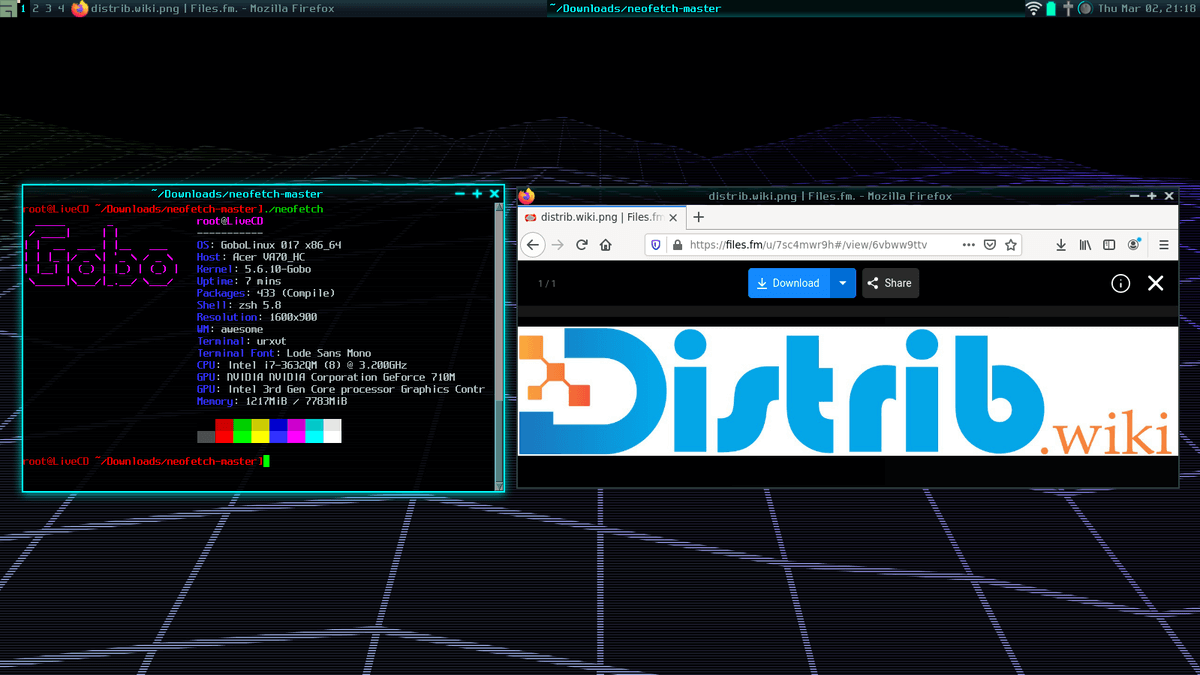1200x675 pixels.
Task: Open Firefox hamburger menu
Action: coord(1163,244)
